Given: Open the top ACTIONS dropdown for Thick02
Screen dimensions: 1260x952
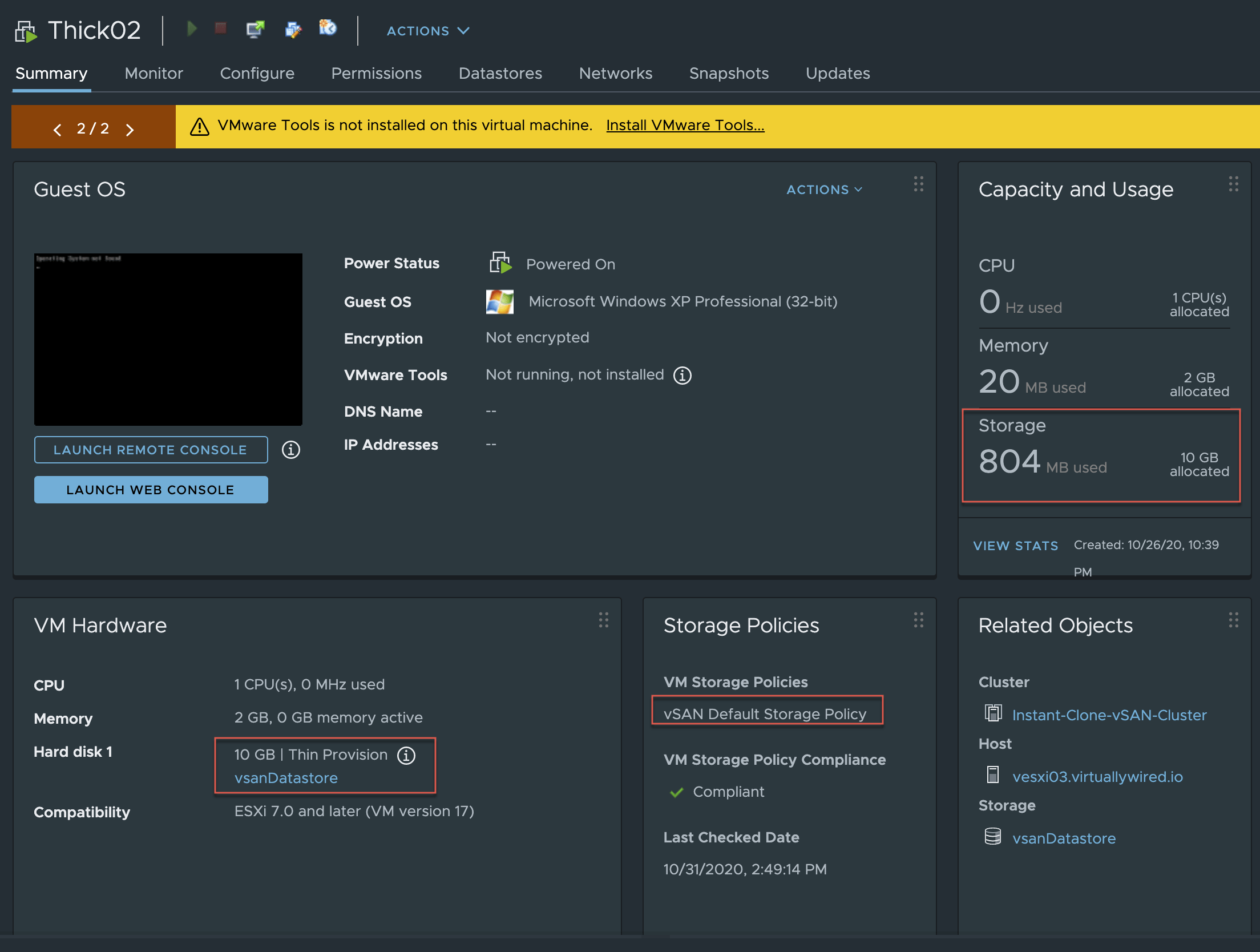Looking at the screenshot, I should pyautogui.click(x=428, y=31).
